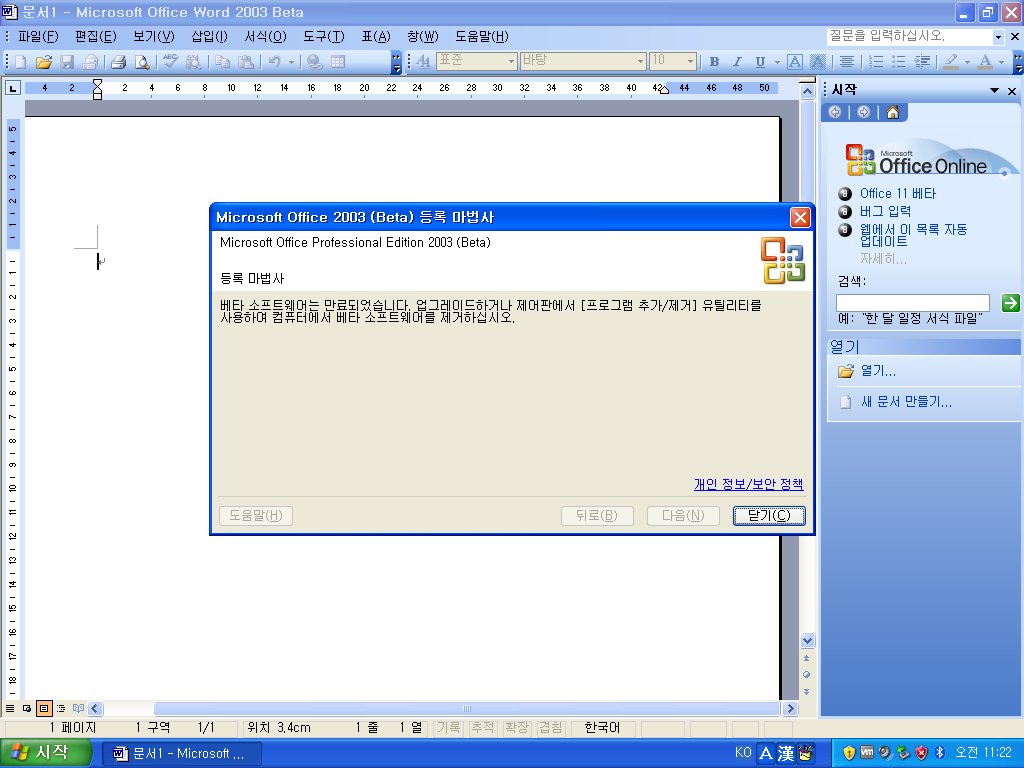This screenshot has width=1024, height=768.
Task: Expand the Highlight color dropdown arrow
Action: click(x=967, y=63)
